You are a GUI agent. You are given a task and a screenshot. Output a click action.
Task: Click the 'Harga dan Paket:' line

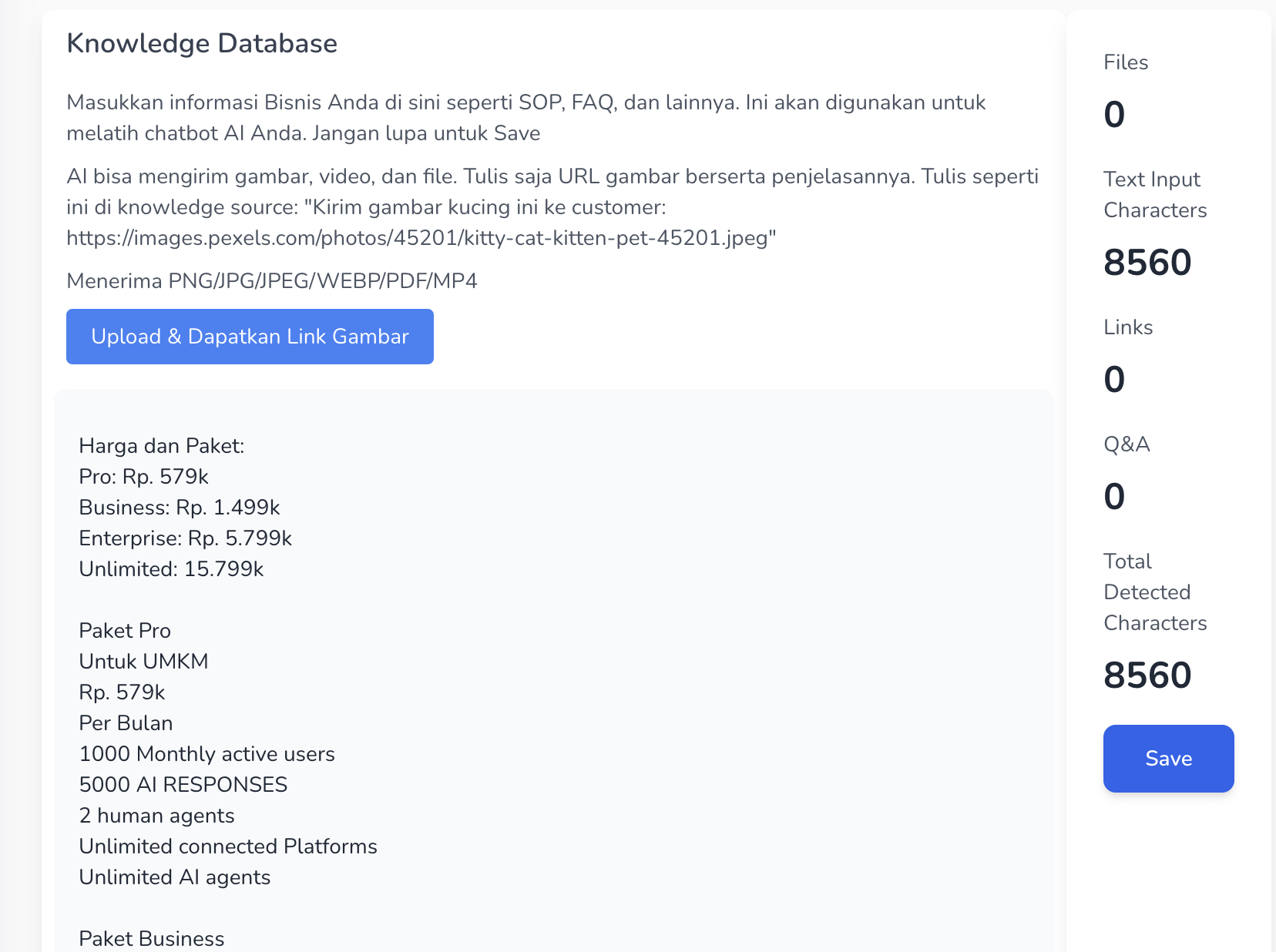(161, 446)
